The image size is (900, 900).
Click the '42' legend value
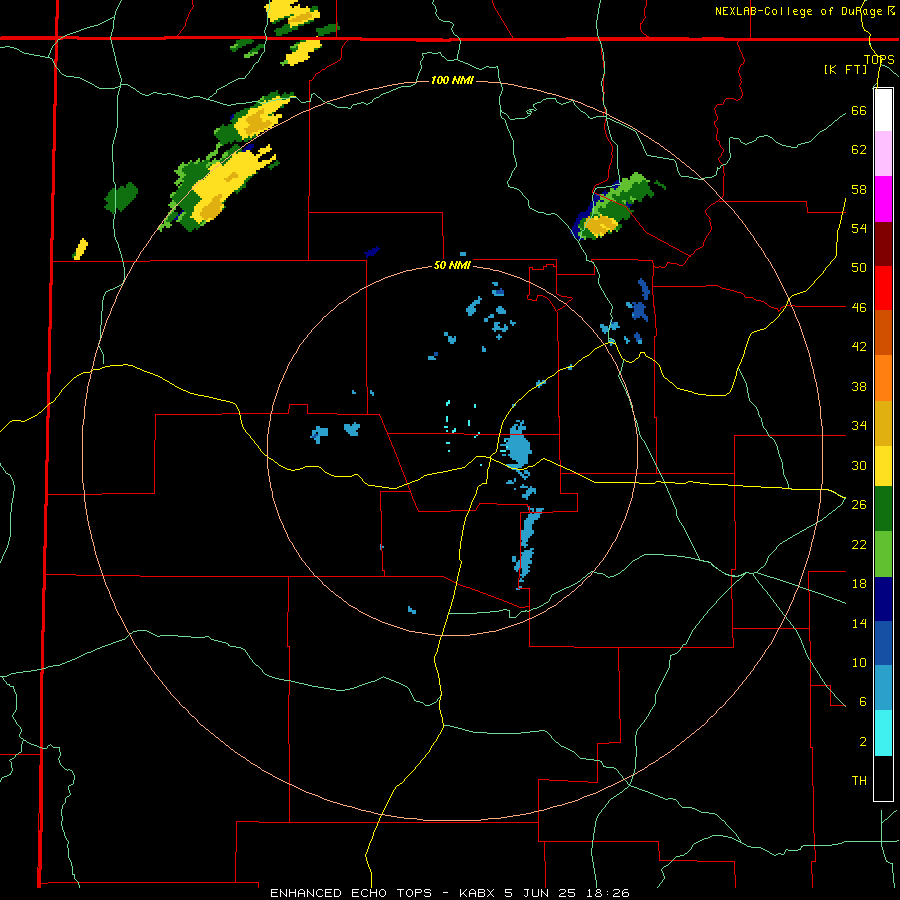pos(859,347)
